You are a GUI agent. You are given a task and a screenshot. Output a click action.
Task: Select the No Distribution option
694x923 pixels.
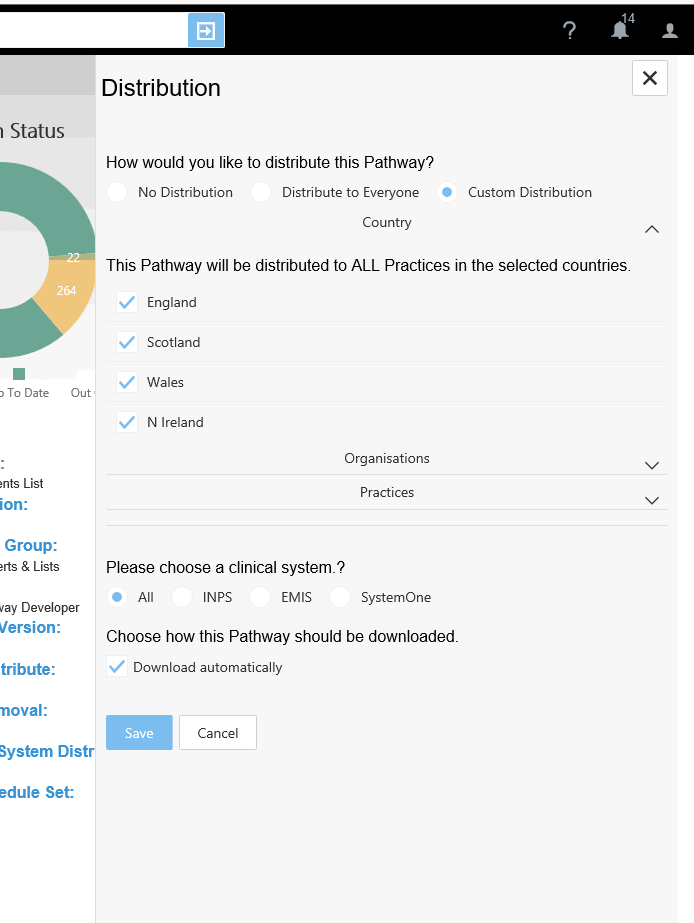tap(118, 192)
